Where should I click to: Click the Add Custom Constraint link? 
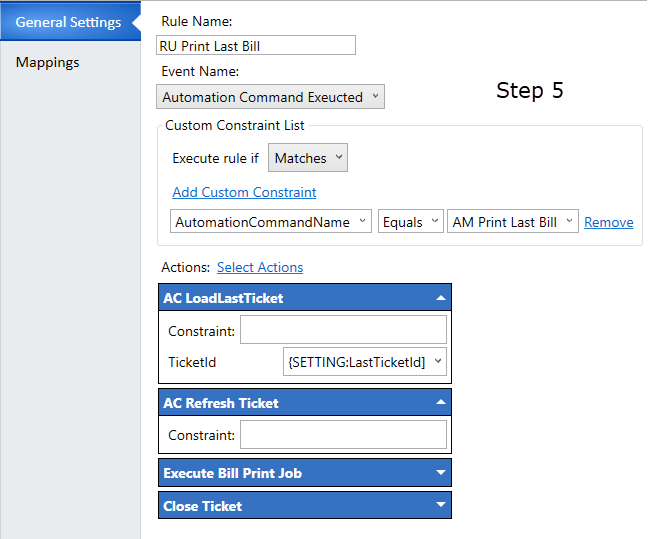pos(244,192)
